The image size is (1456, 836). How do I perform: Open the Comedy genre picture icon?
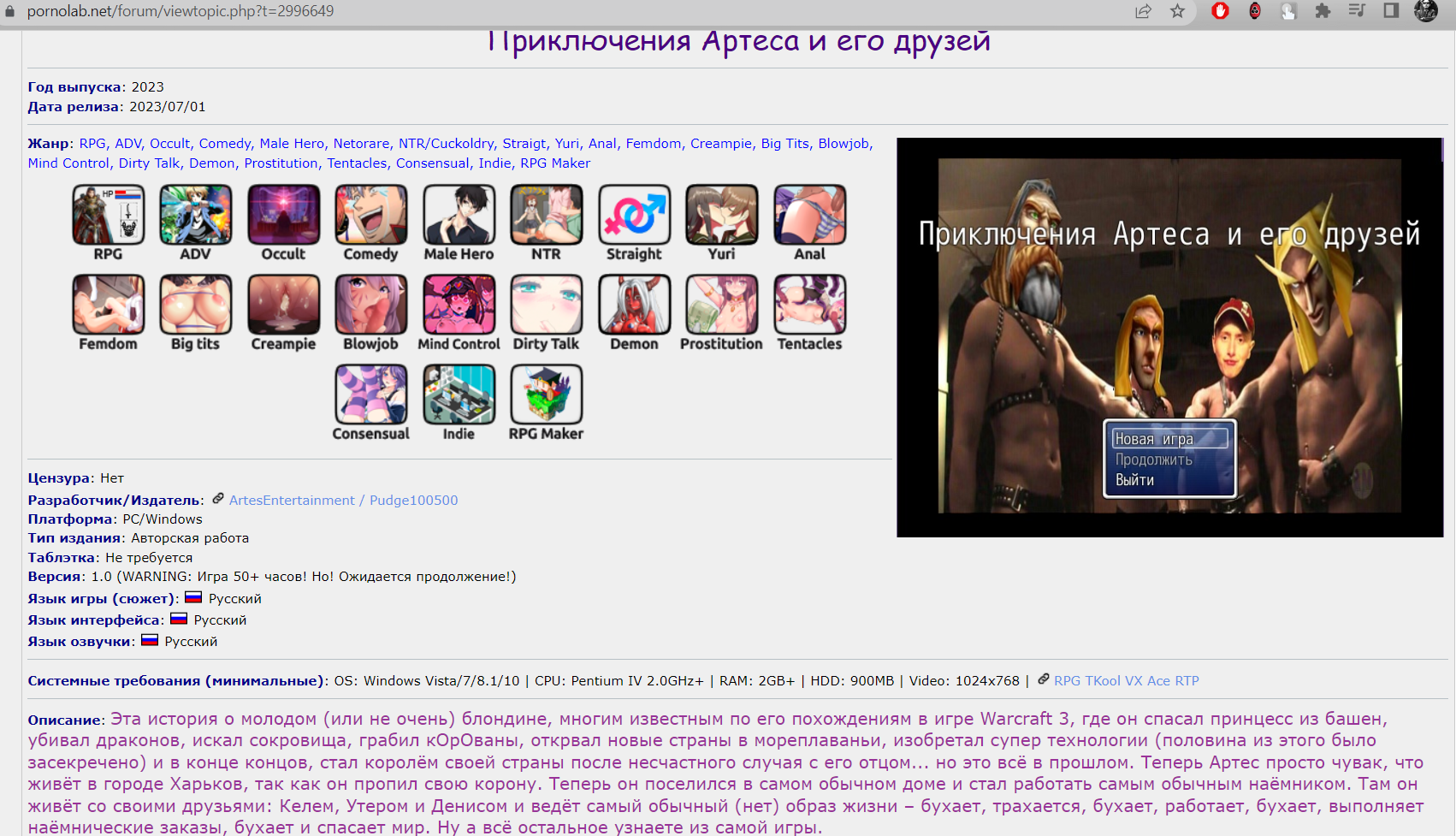click(371, 215)
